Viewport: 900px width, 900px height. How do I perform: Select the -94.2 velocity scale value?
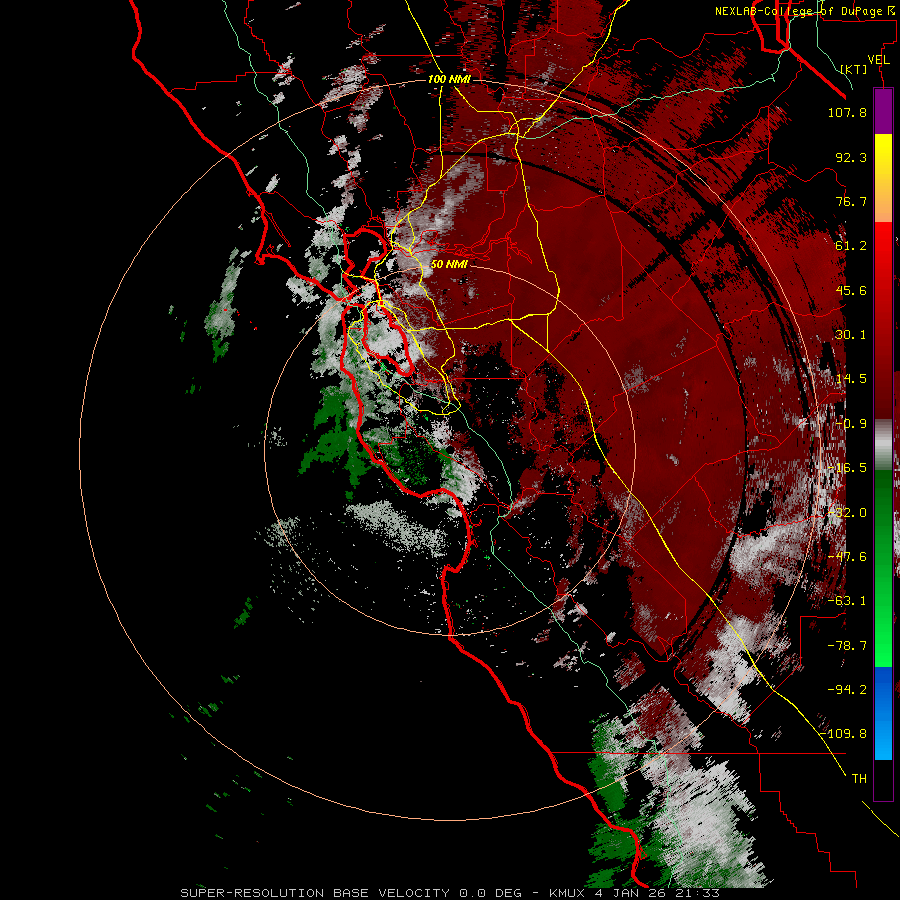click(x=847, y=690)
